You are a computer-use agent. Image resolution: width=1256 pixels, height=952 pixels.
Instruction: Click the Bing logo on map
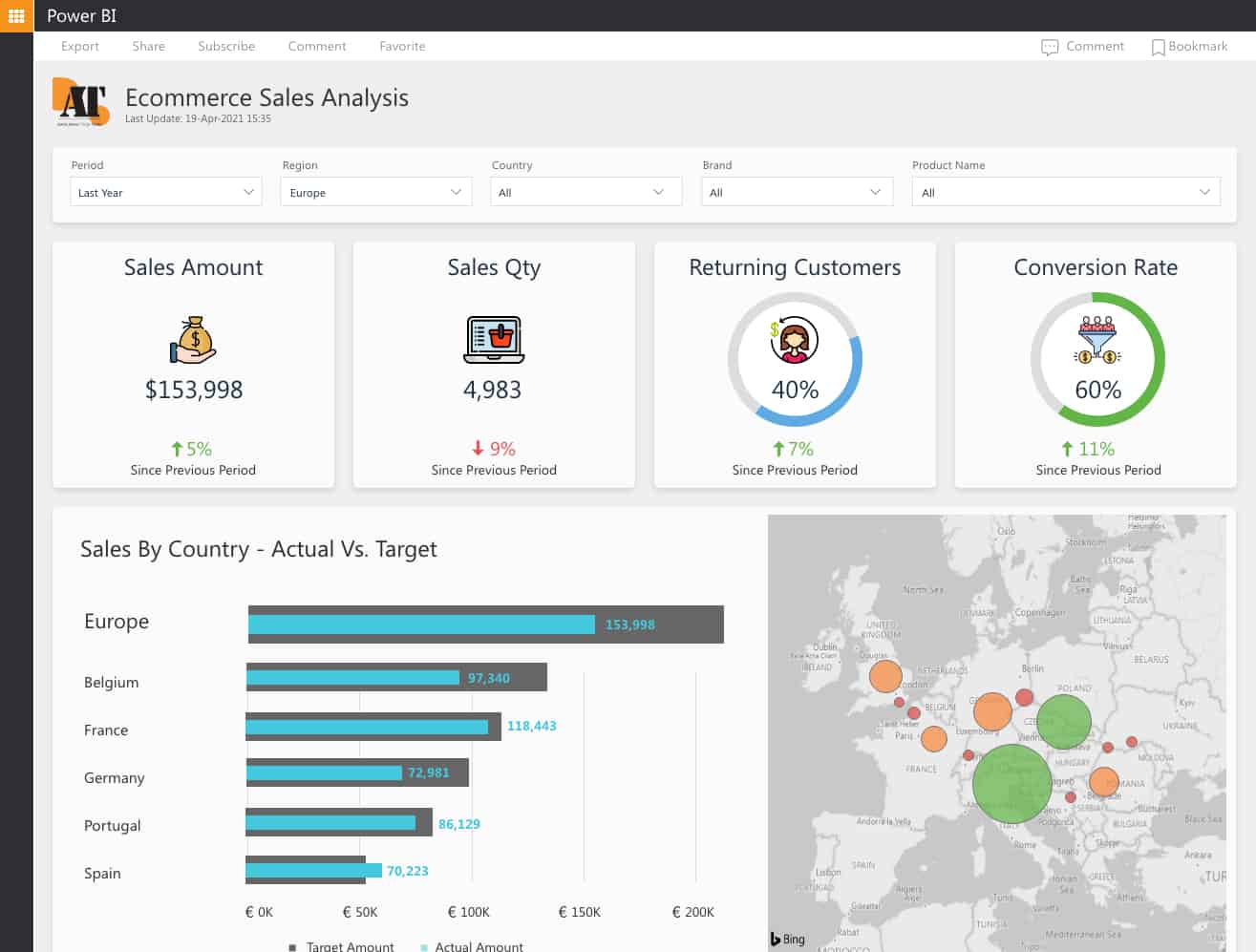788,939
